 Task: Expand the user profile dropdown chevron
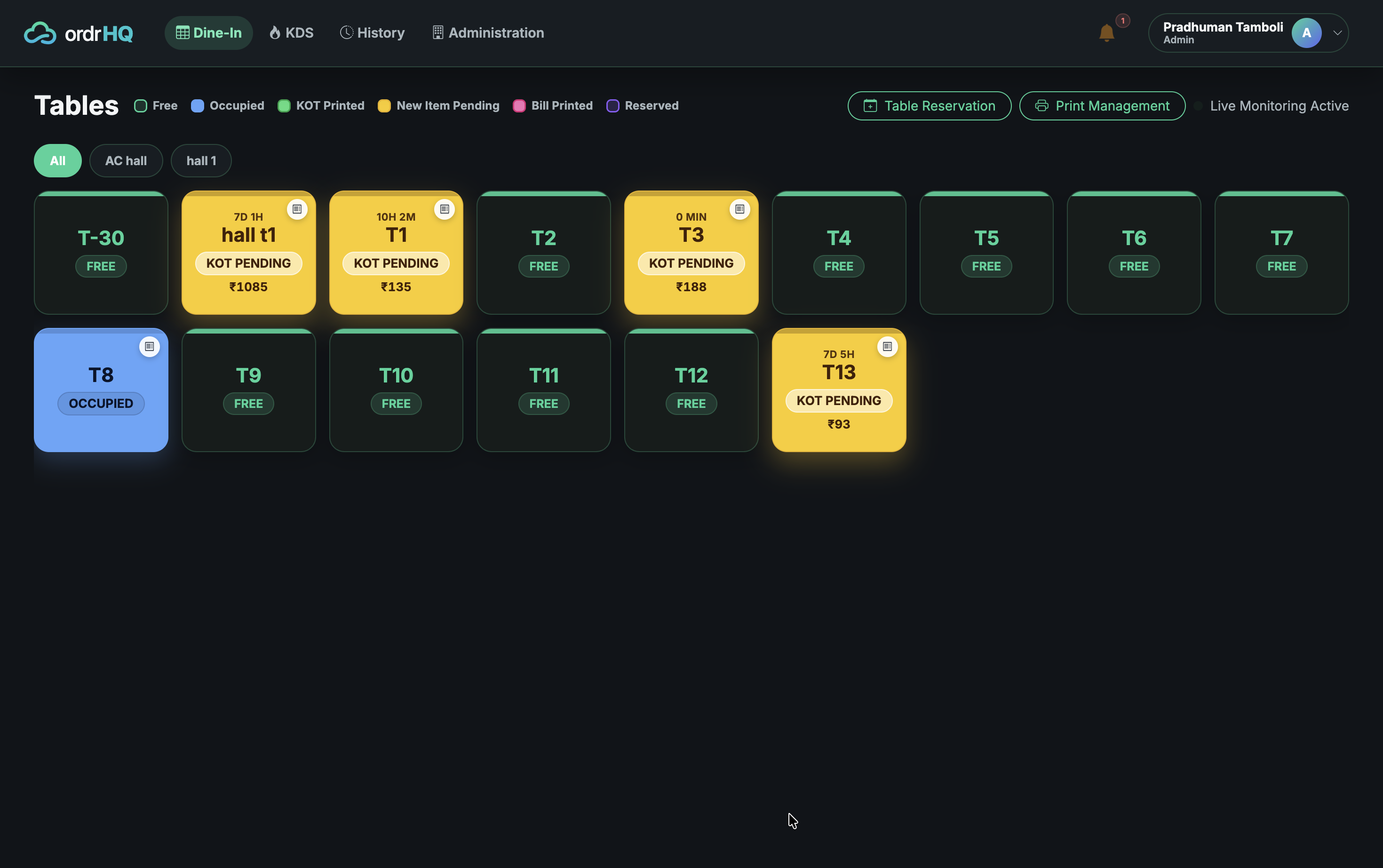coord(1337,33)
